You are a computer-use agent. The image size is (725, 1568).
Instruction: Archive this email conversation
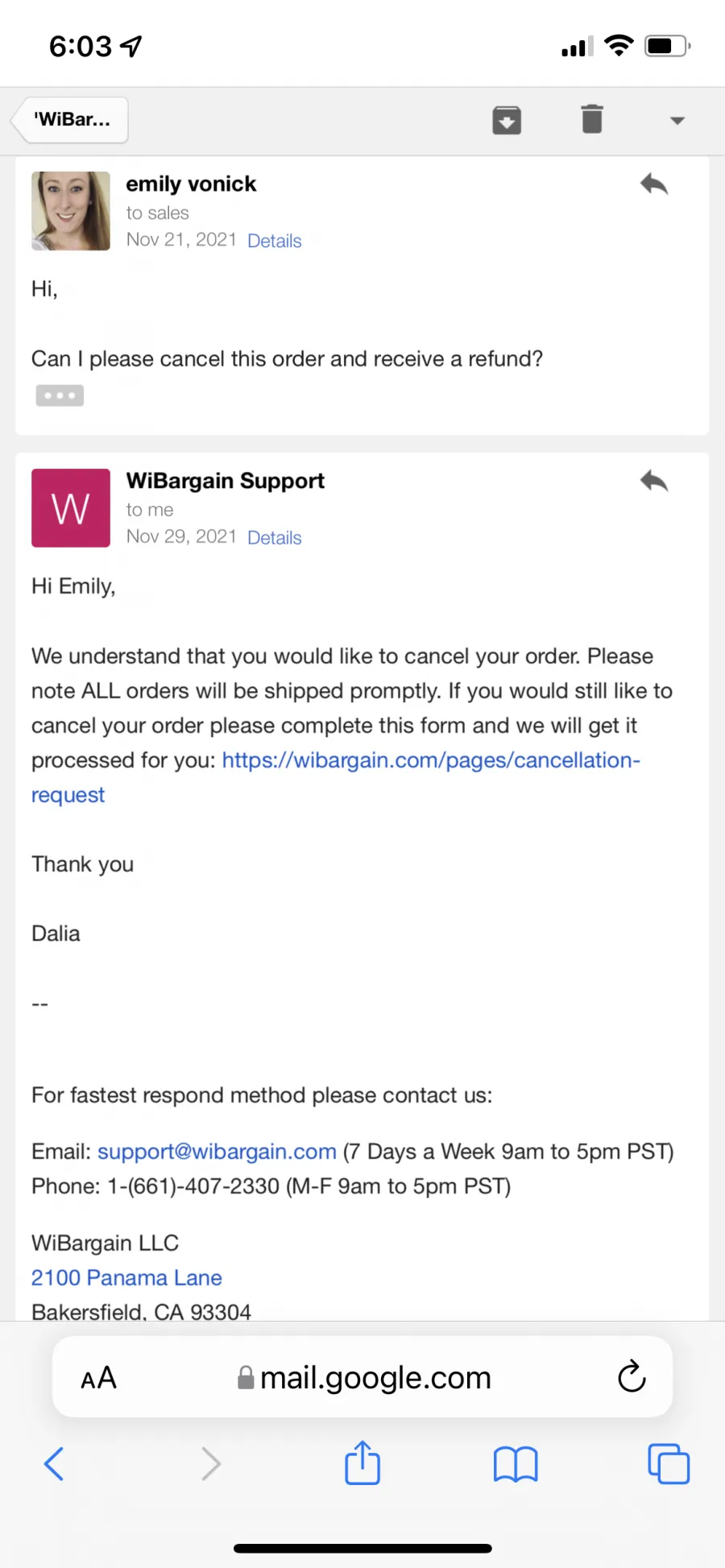pos(507,120)
